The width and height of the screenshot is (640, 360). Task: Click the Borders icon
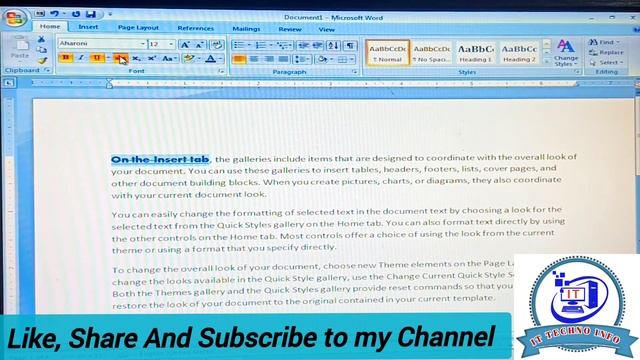tap(342, 60)
